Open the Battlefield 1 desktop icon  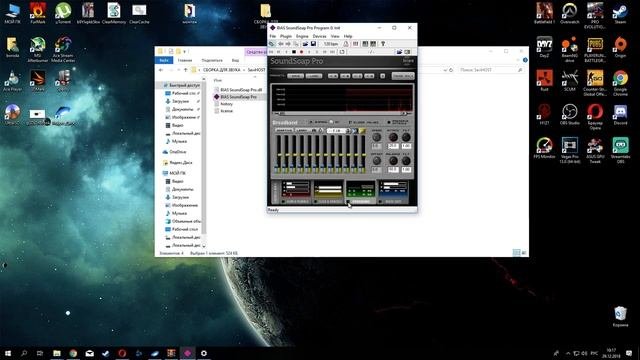pos(544,13)
